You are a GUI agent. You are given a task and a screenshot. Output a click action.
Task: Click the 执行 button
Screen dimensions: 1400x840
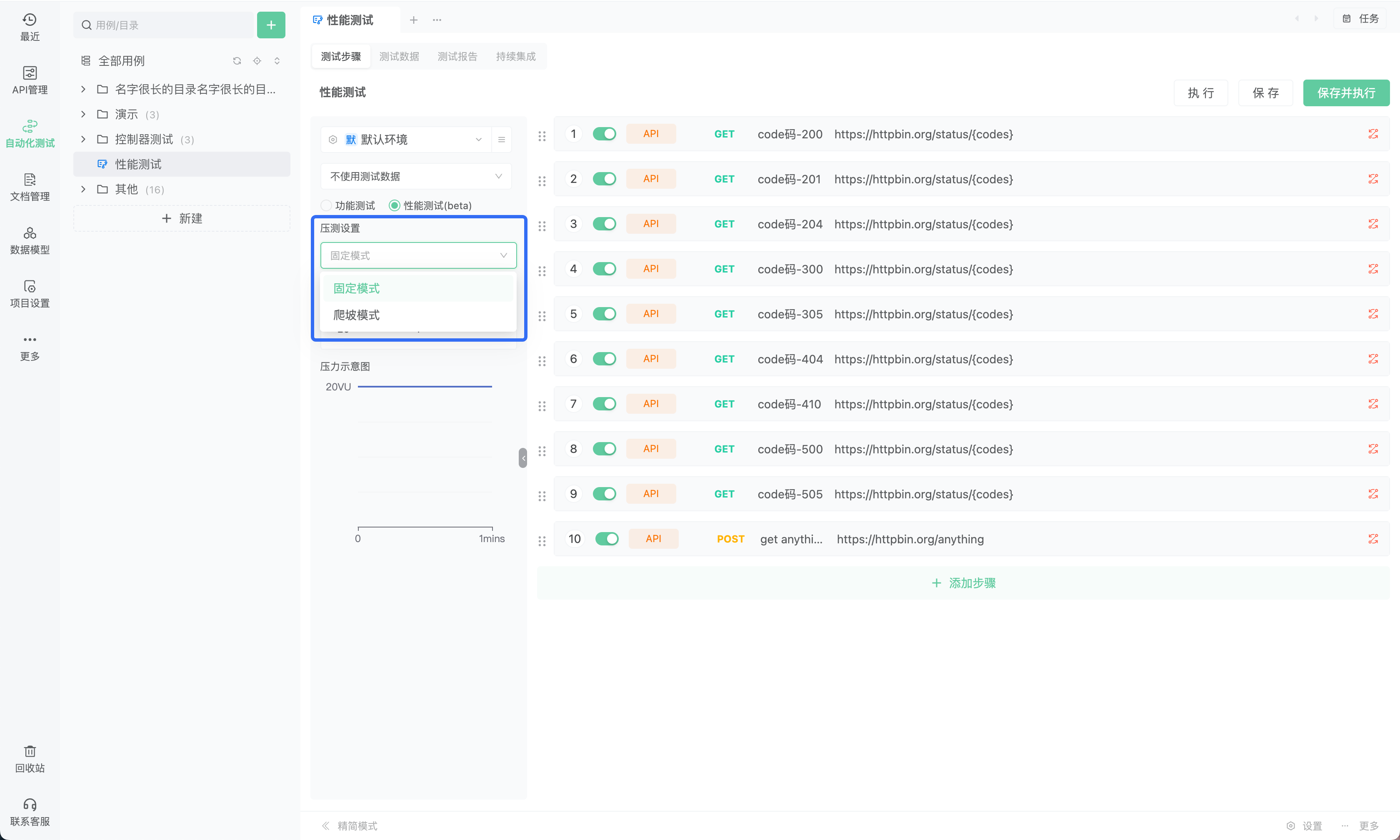(1201, 93)
